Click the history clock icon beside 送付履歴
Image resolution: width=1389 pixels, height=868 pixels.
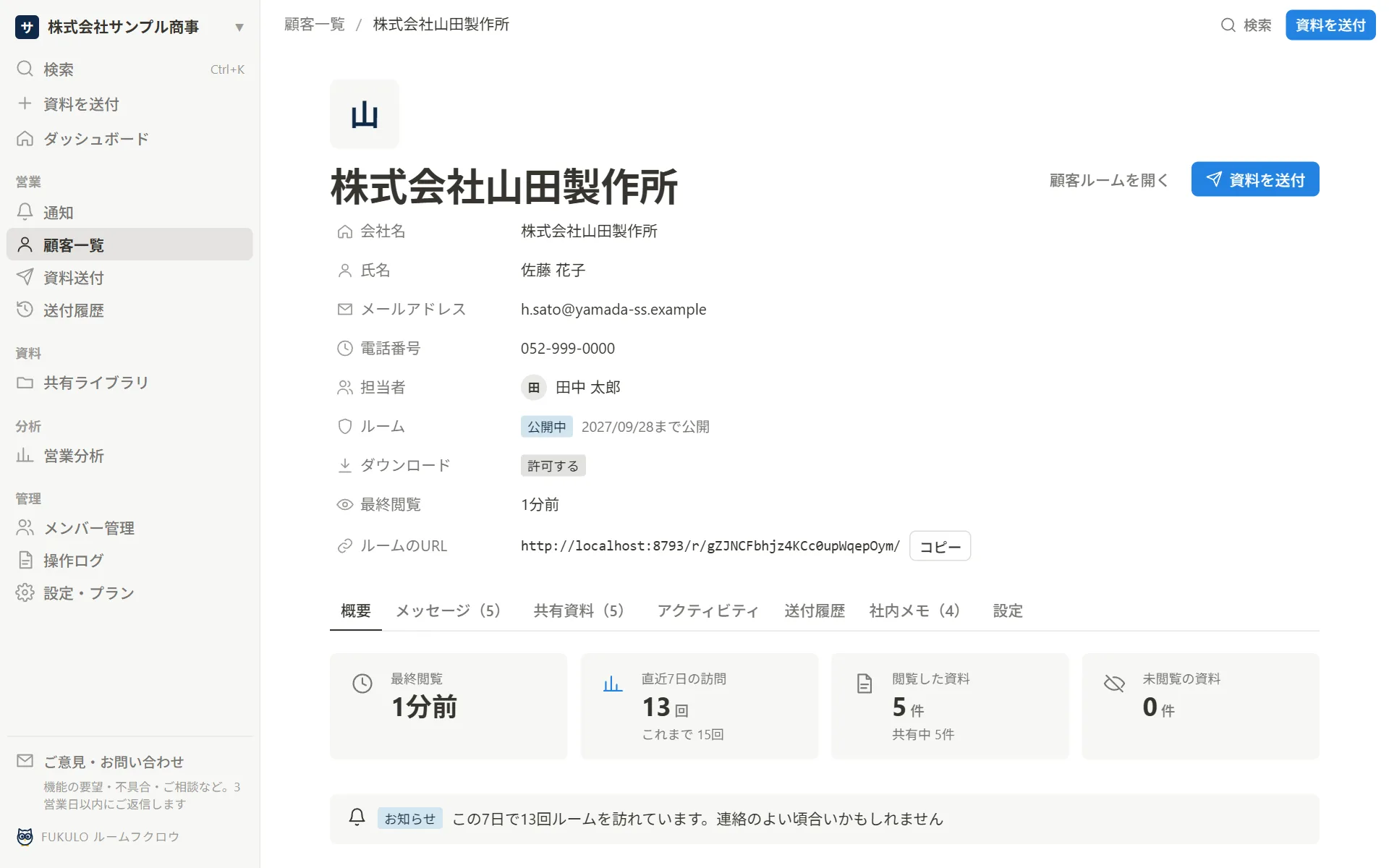tap(25, 310)
